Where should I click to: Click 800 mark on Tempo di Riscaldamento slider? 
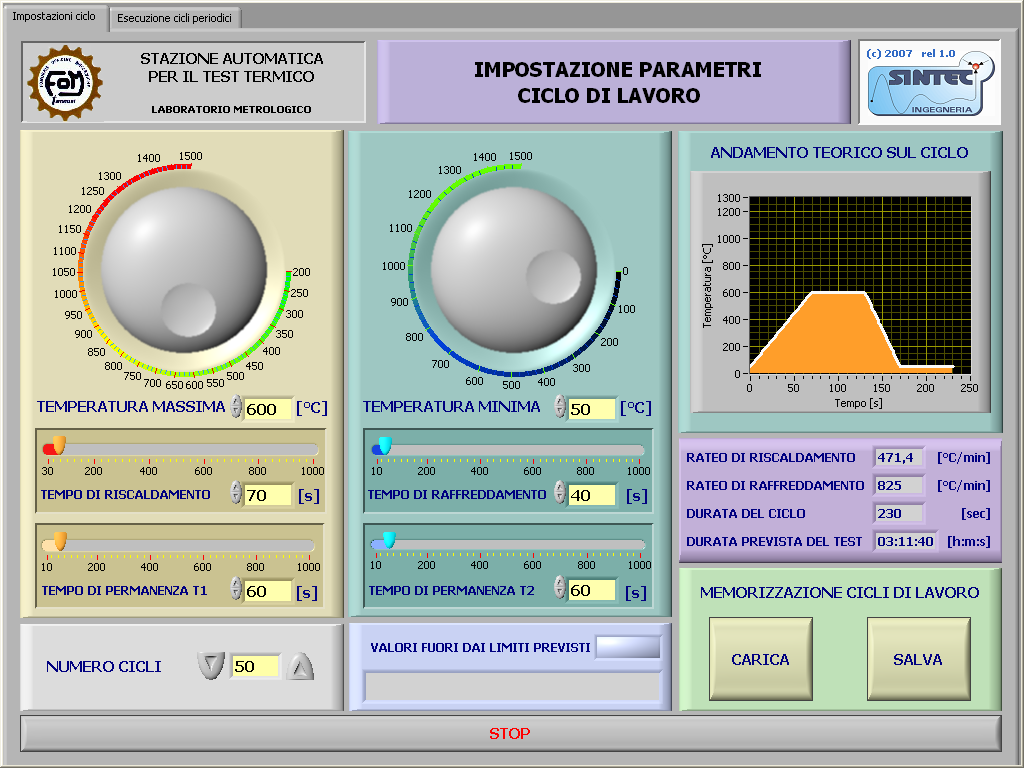[x=257, y=471]
